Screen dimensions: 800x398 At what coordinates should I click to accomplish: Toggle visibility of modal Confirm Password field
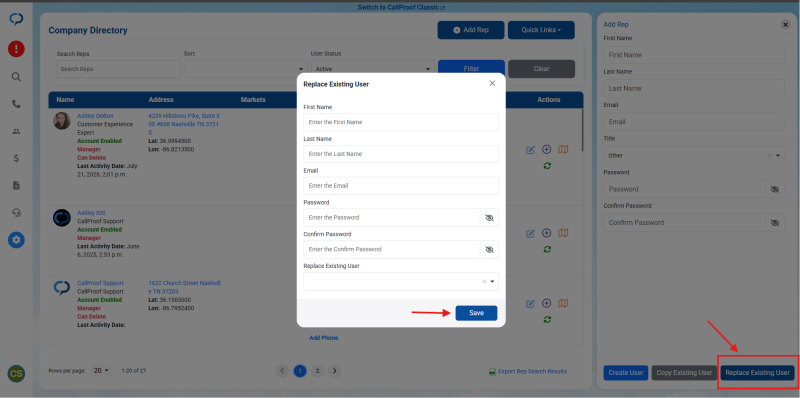pyautogui.click(x=489, y=250)
